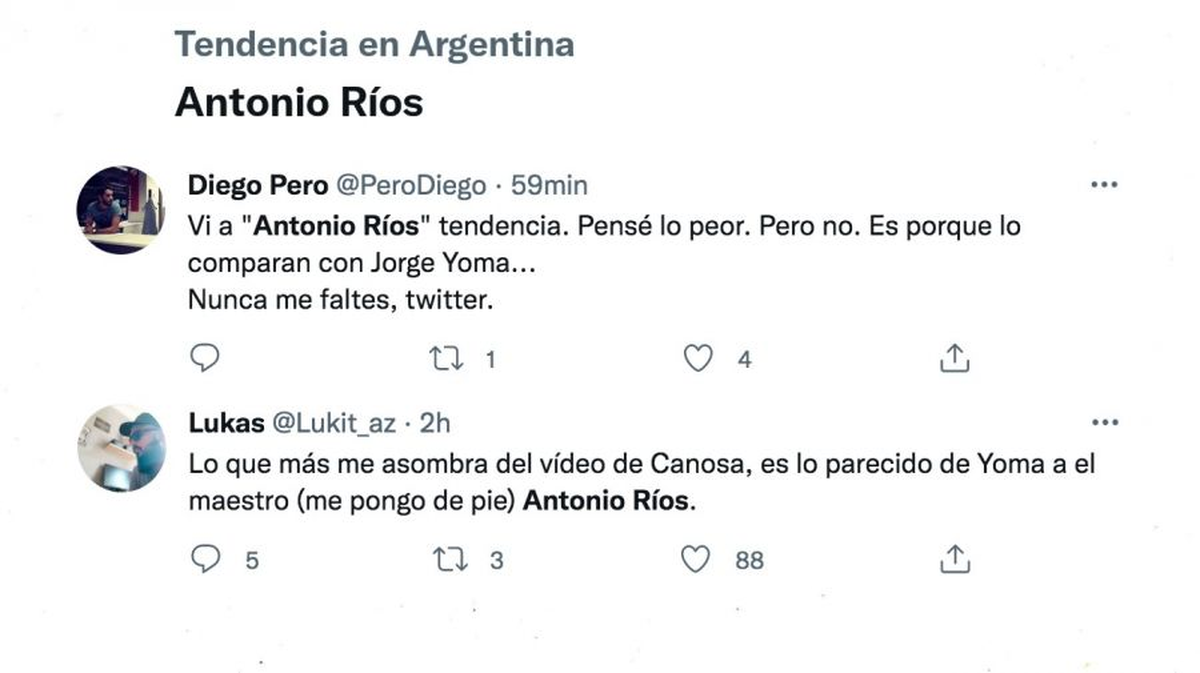
Task: Reply to Lukas's tweet
Action: (x=204, y=559)
